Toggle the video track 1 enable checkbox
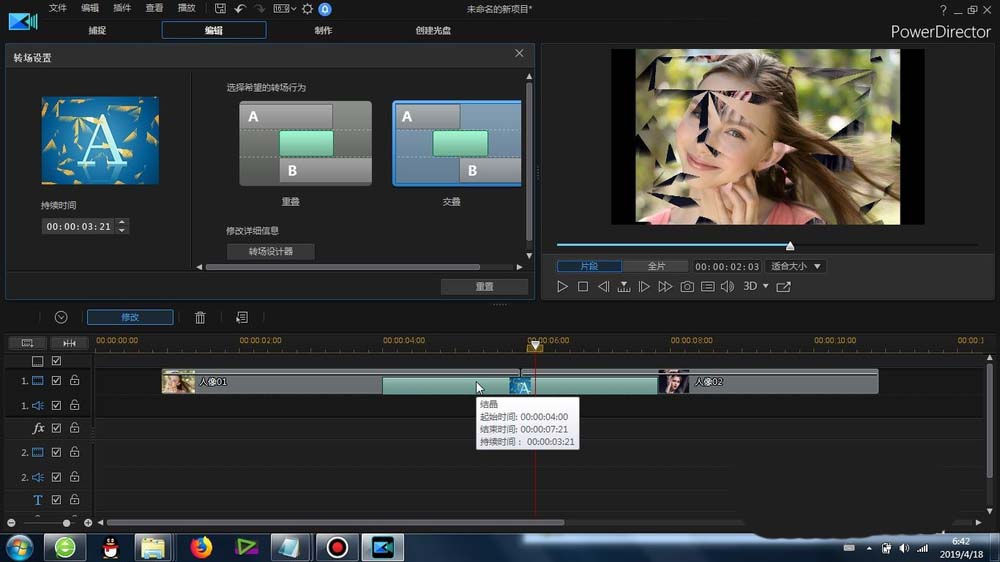Viewport: 1000px width, 562px height. [56, 380]
